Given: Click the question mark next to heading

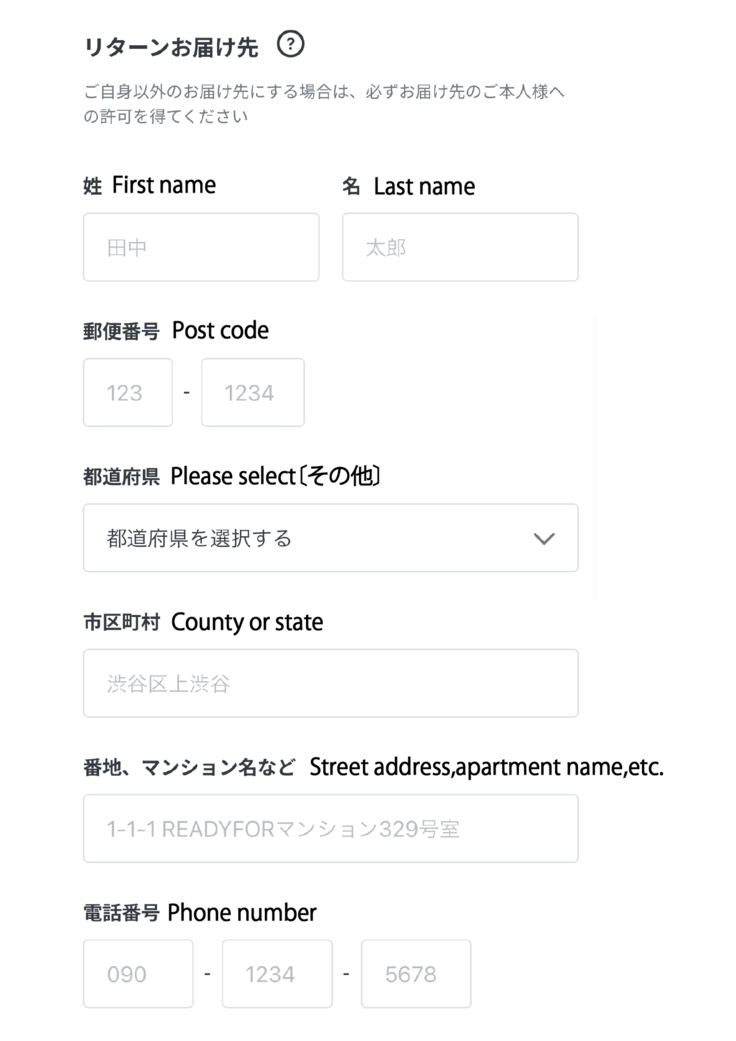Looking at the screenshot, I should point(289,44).
